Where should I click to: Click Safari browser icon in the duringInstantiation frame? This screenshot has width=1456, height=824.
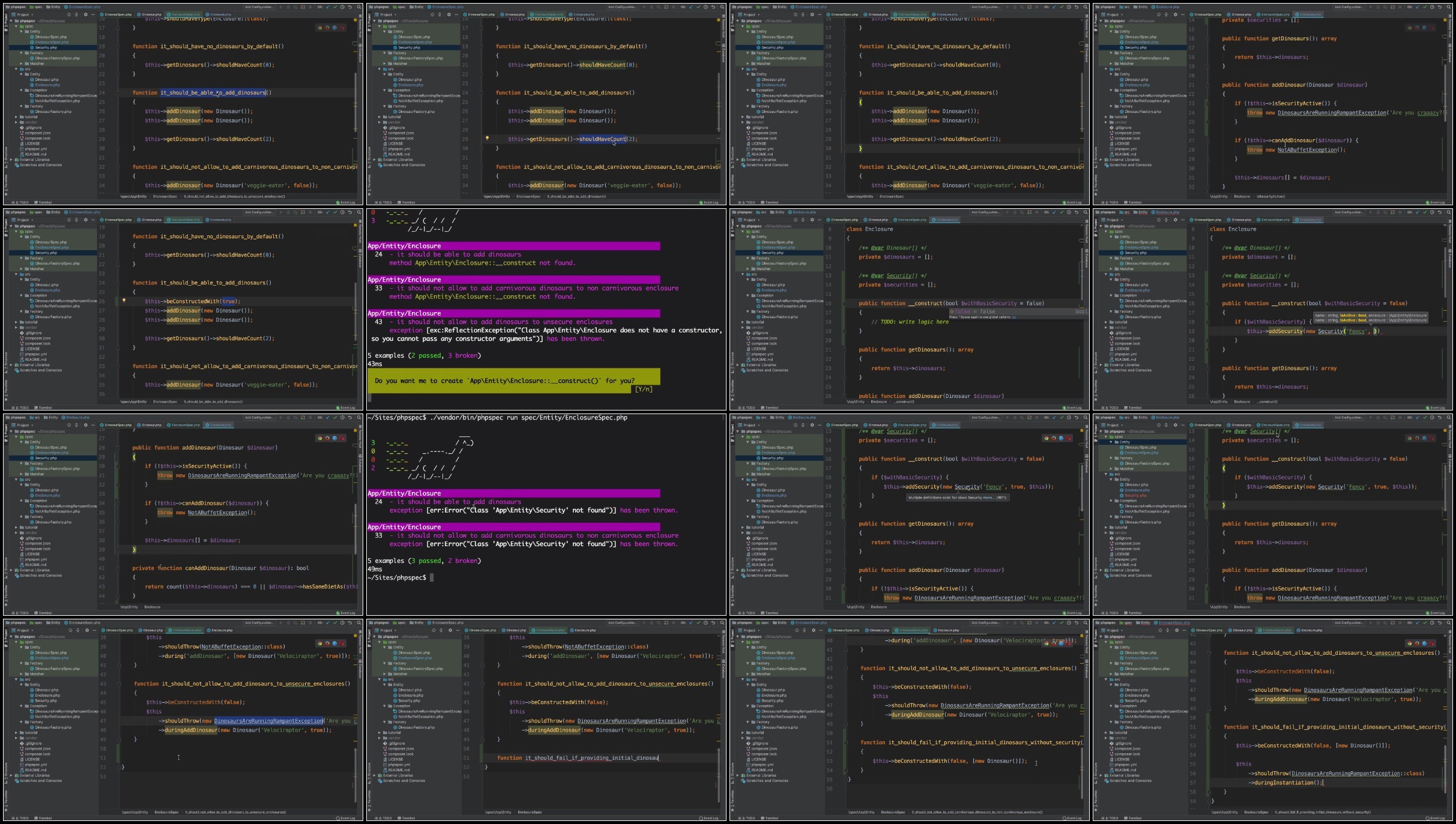tap(1424, 643)
